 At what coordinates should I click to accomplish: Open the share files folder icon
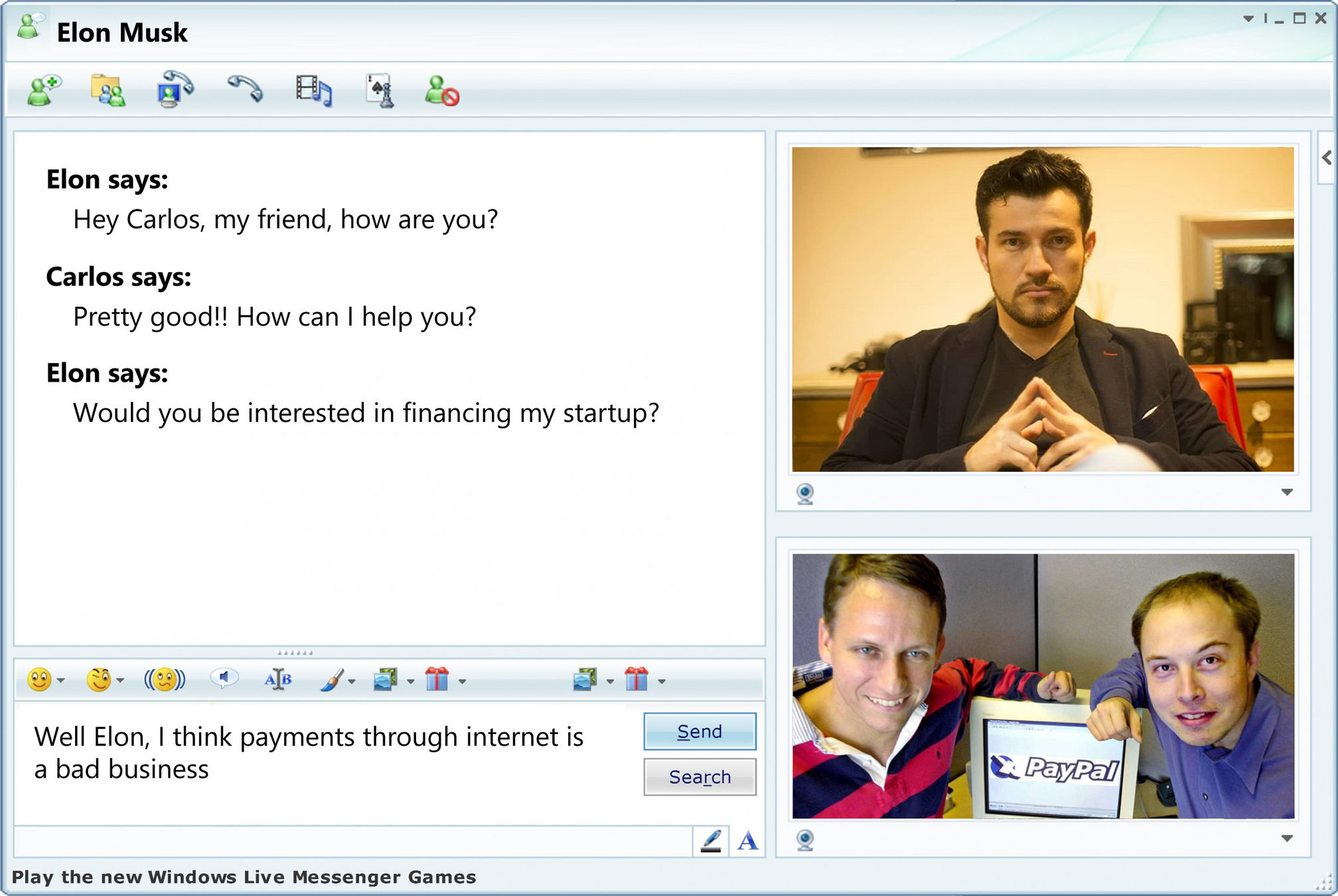[108, 90]
